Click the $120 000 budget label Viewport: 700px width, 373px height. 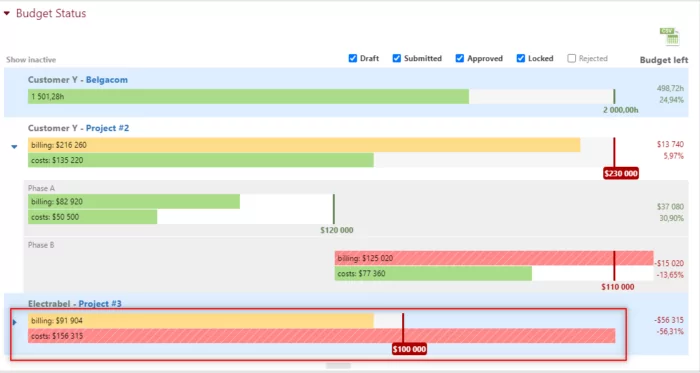337,230
